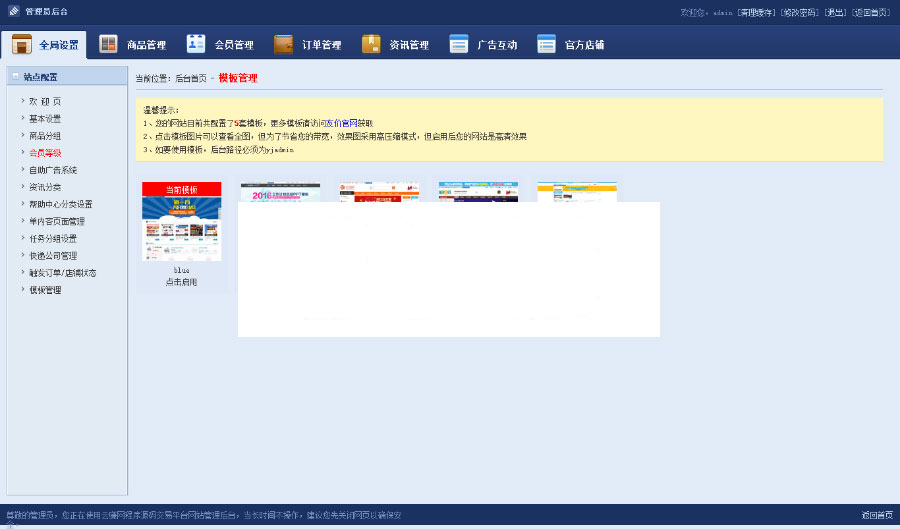Go to 模板管理 in the sidebar

coord(45,290)
